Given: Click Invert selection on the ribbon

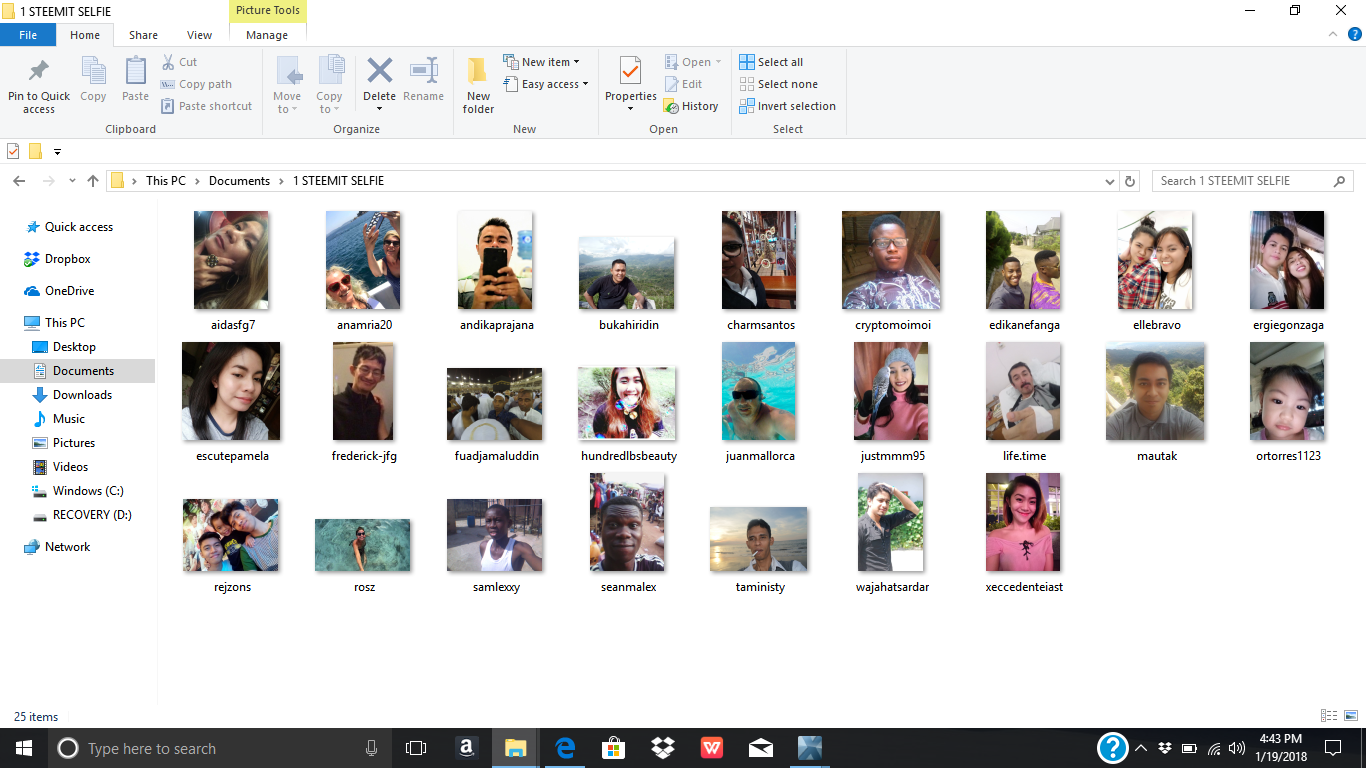Looking at the screenshot, I should [x=787, y=106].
